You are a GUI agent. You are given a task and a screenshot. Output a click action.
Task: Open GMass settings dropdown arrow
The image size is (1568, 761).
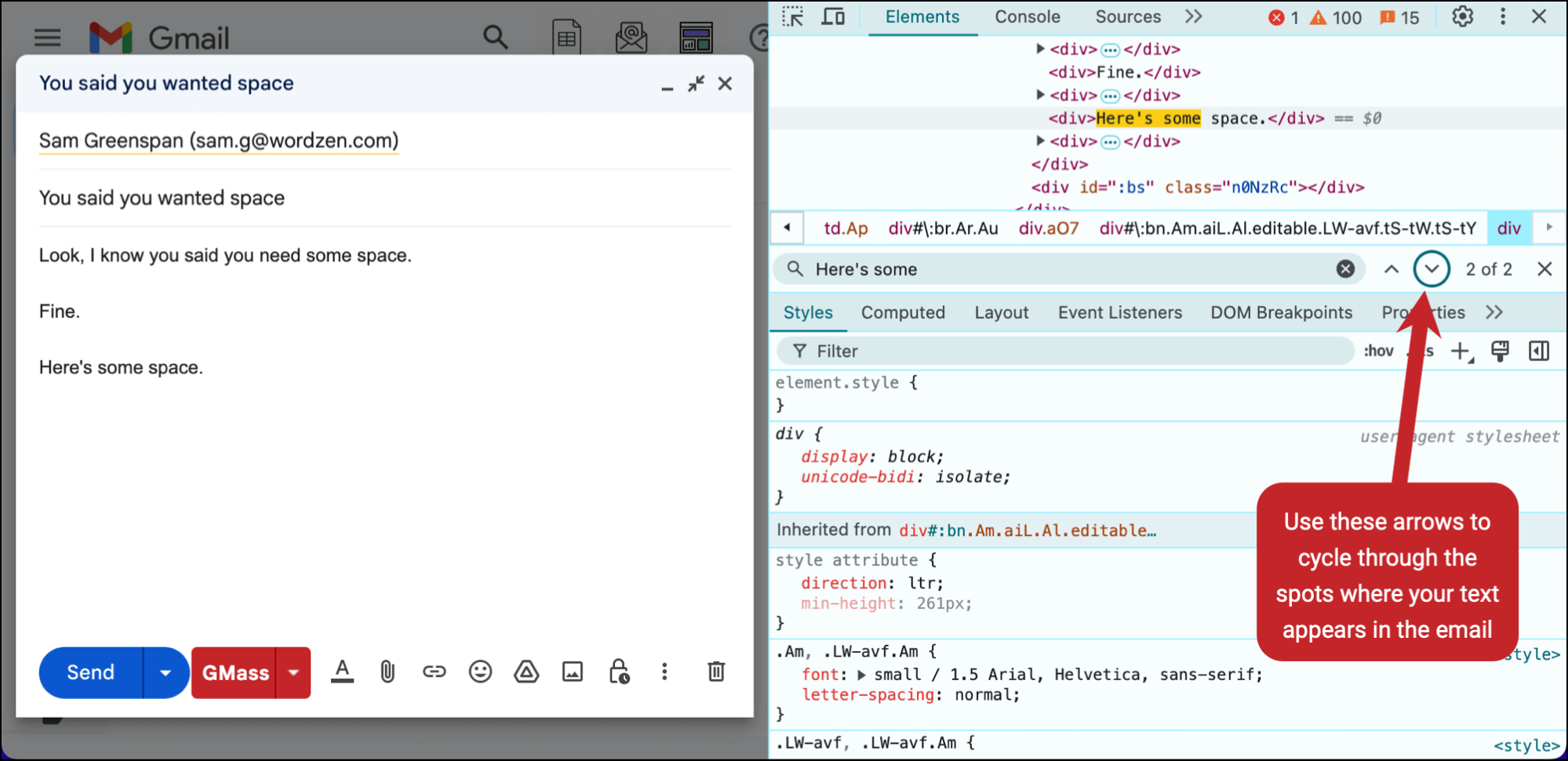tap(293, 672)
